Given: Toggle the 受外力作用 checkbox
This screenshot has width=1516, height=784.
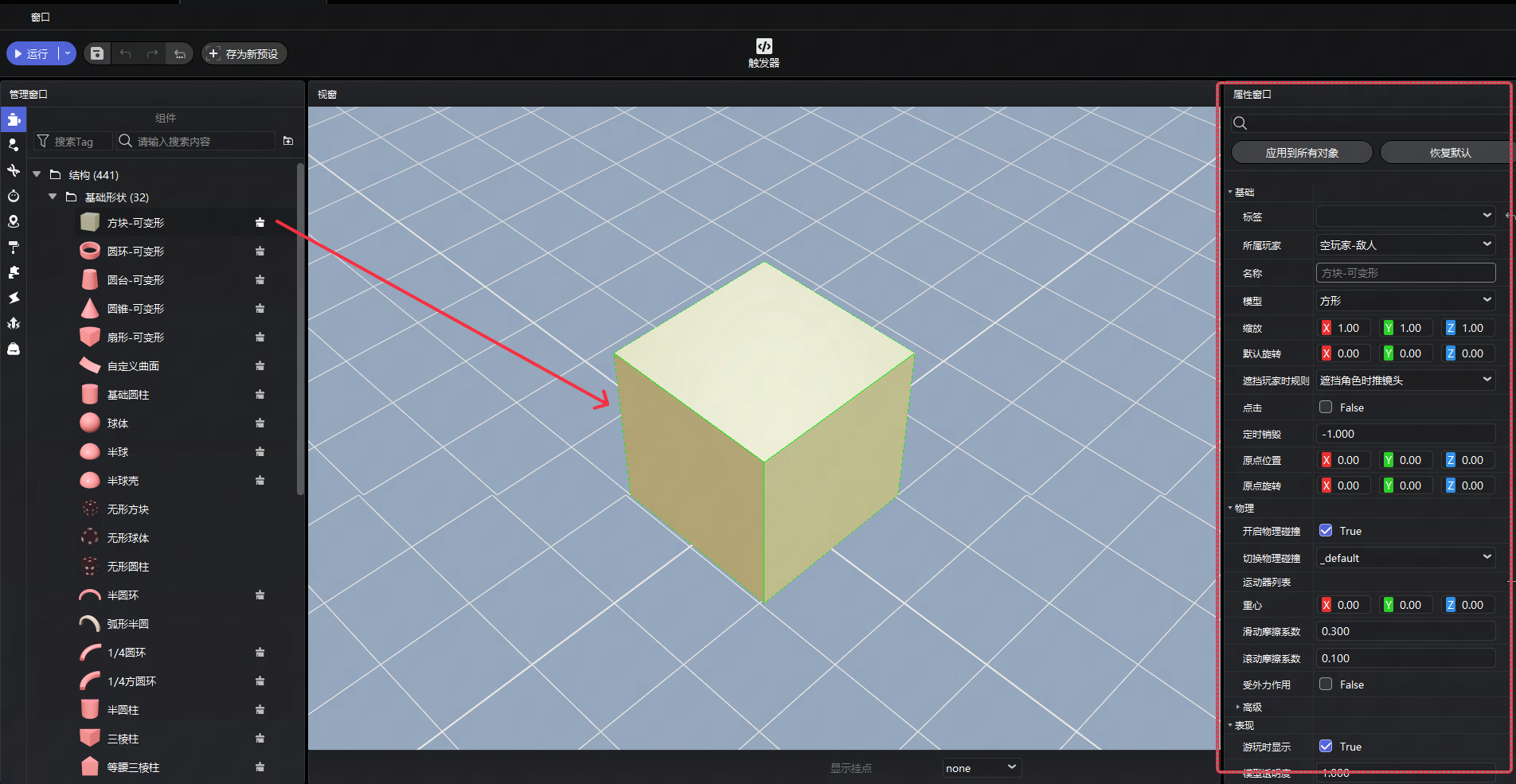Looking at the screenshot, I should [x=1326, y=685].
